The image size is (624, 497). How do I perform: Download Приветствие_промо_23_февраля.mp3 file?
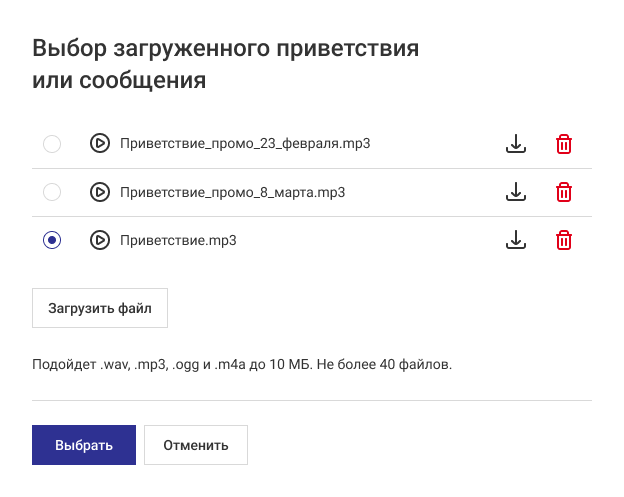coord(515,144)
